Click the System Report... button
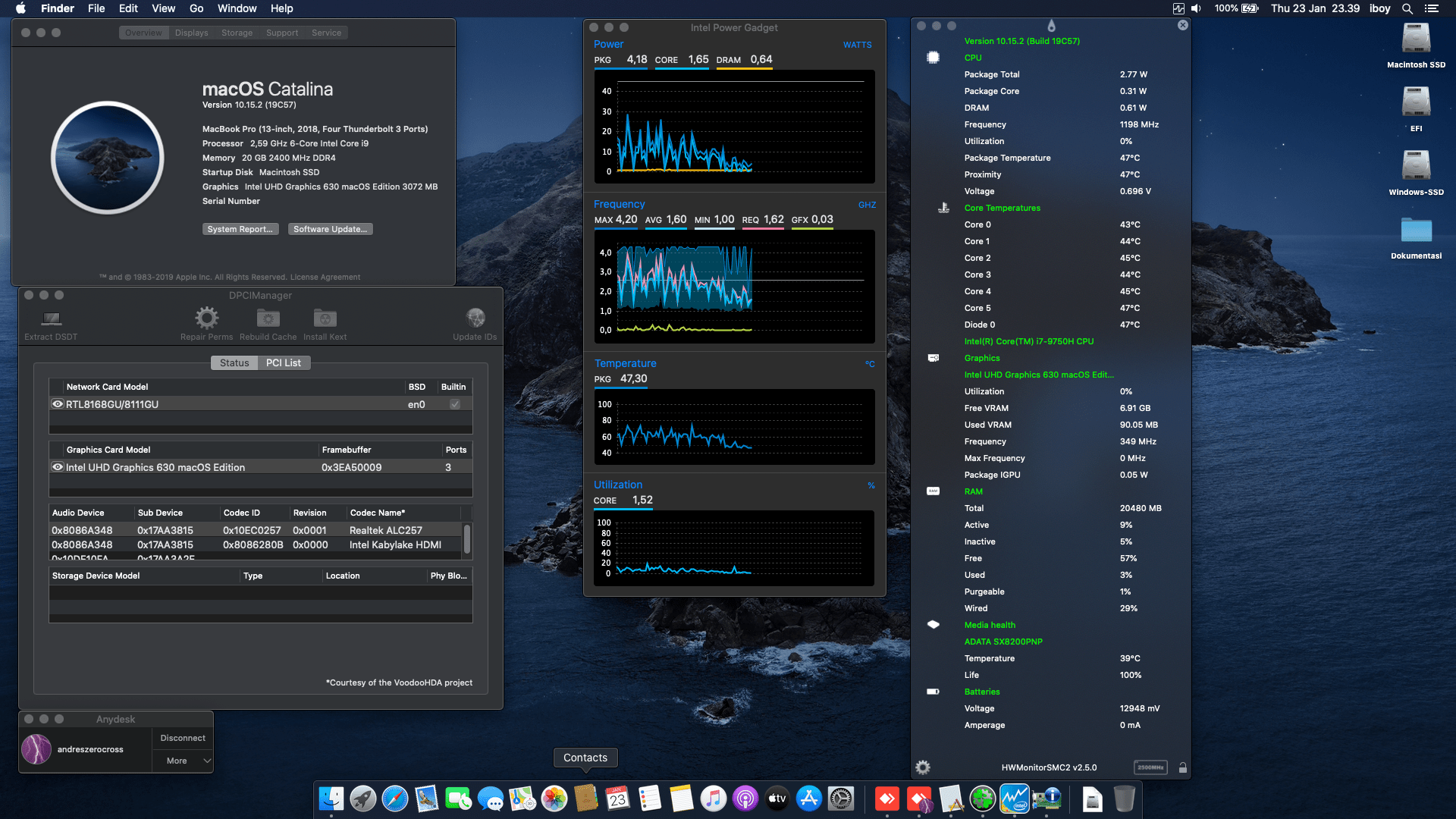 pos(240,229)
